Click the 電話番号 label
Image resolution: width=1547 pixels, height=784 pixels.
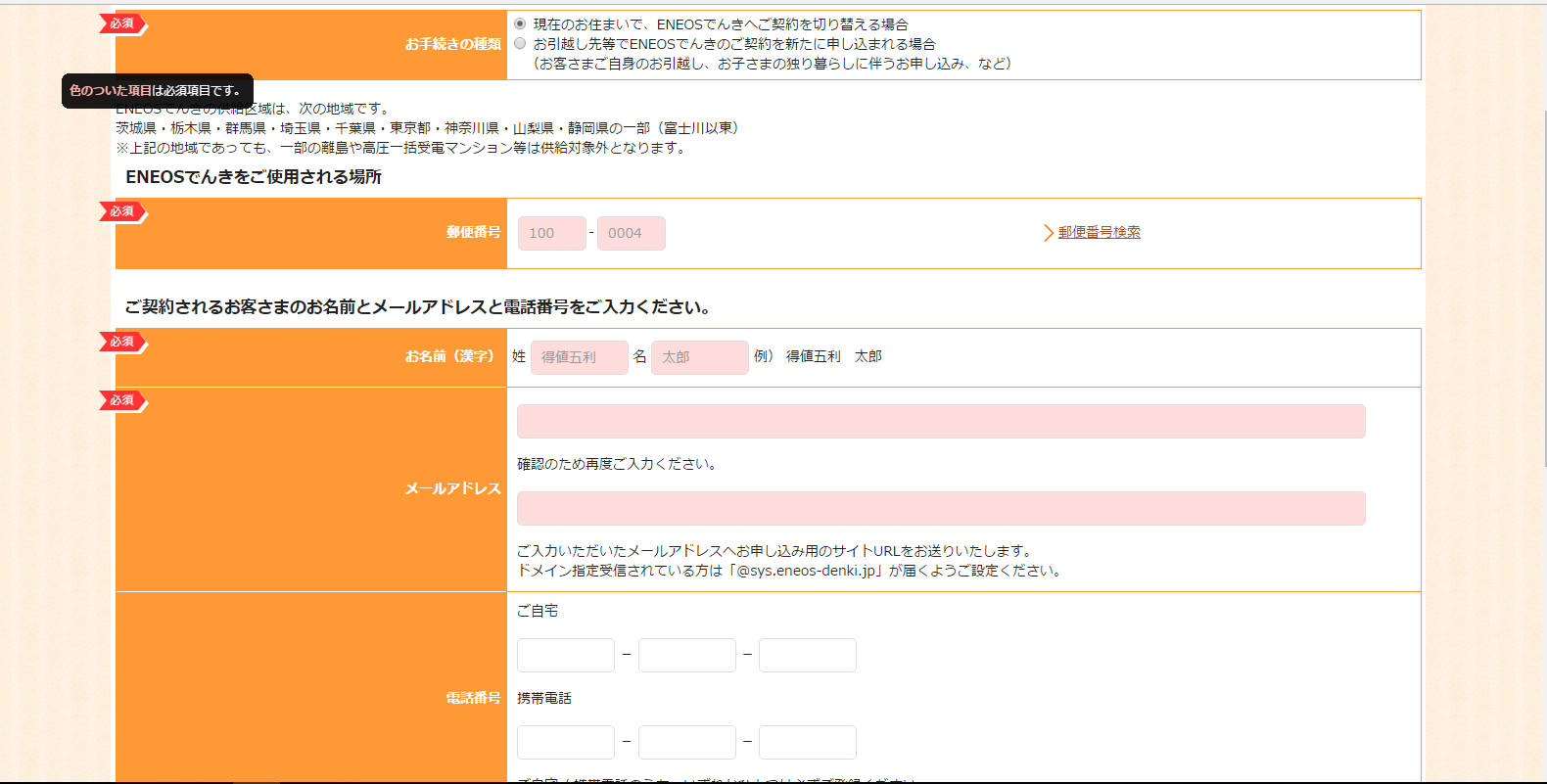tap(474, 698)
